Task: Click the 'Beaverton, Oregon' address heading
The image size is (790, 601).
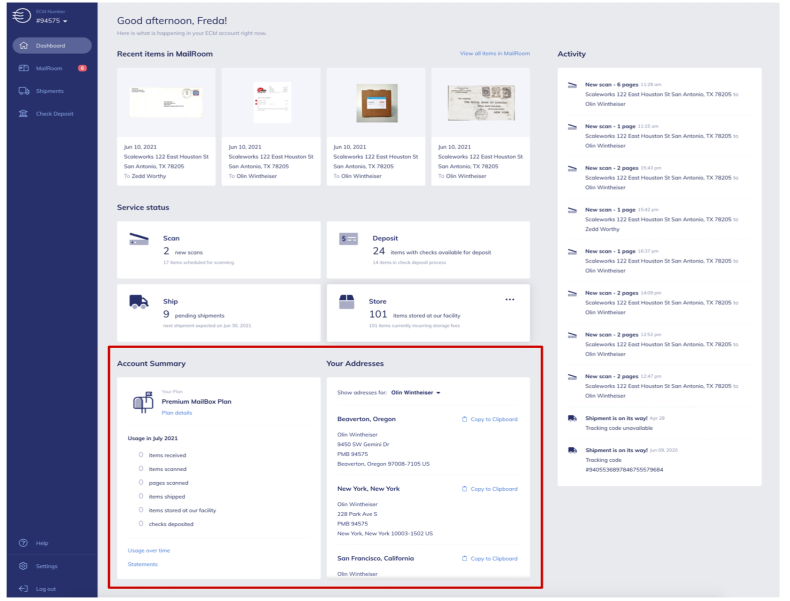Action: click(x=366, y=419)
